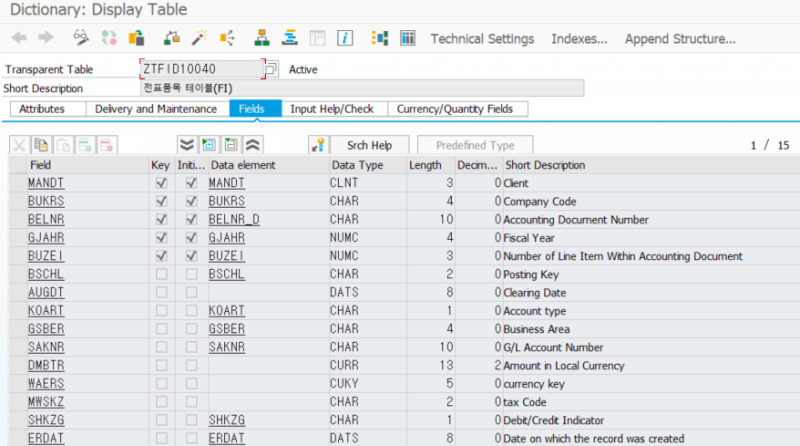Go back with the left arrow icon
This screenshot has height=446, width=800.
tap(19, 38)
